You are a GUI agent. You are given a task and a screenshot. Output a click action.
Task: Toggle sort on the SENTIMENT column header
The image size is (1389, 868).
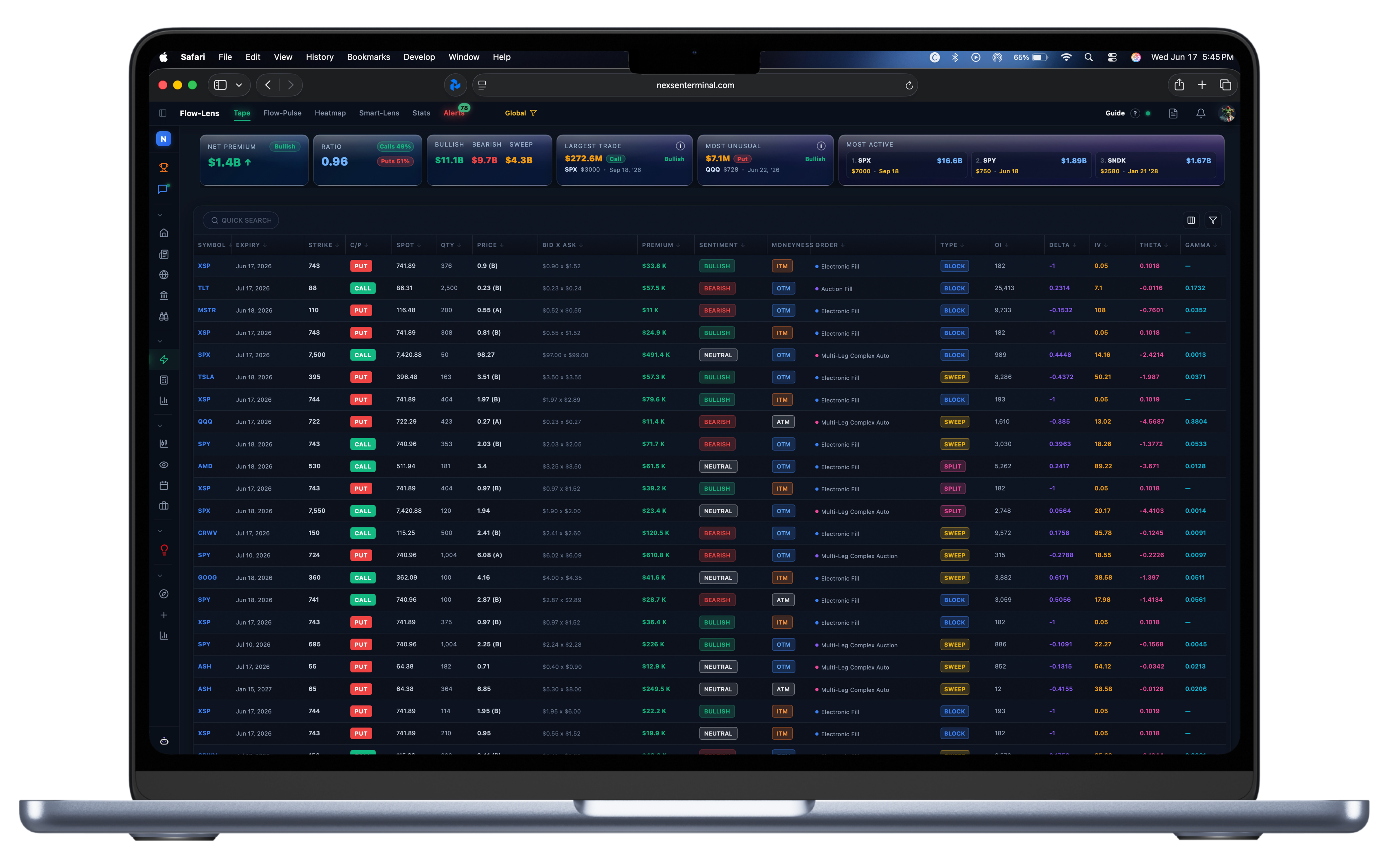(722, 245)
